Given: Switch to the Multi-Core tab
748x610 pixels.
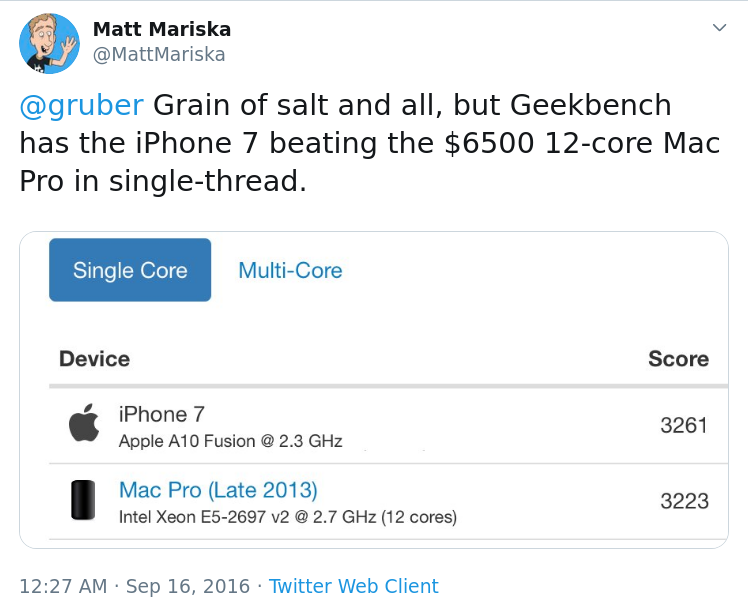Looking at the screenshot, I should tap(290, 270).
